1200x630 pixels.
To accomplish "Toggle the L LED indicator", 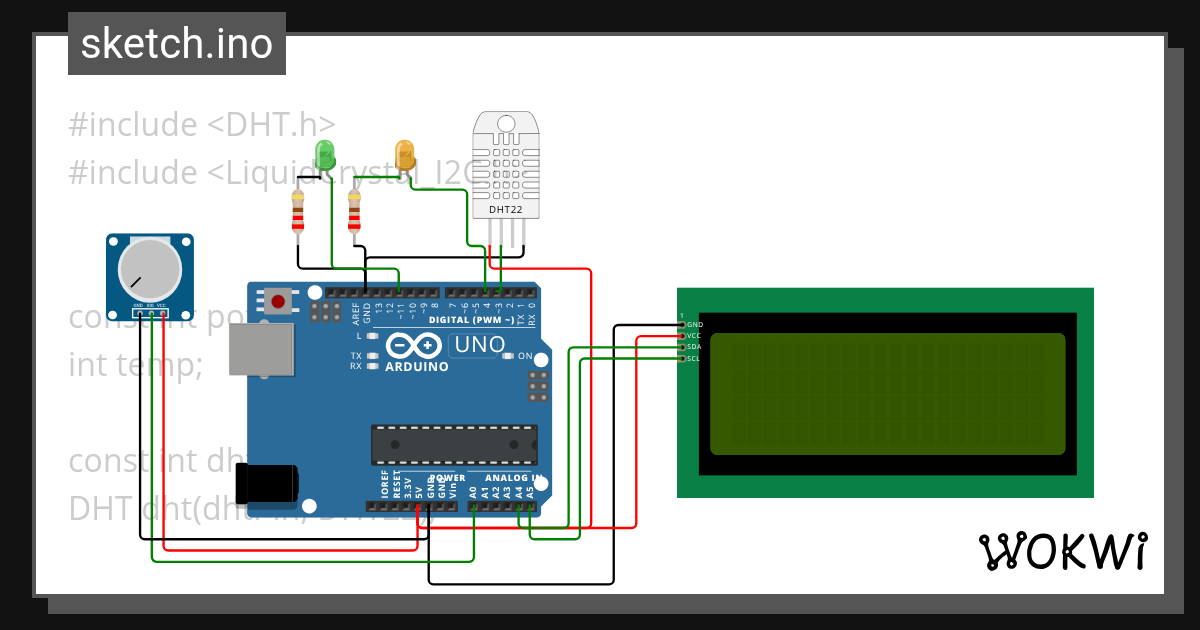I will [371, 336].
